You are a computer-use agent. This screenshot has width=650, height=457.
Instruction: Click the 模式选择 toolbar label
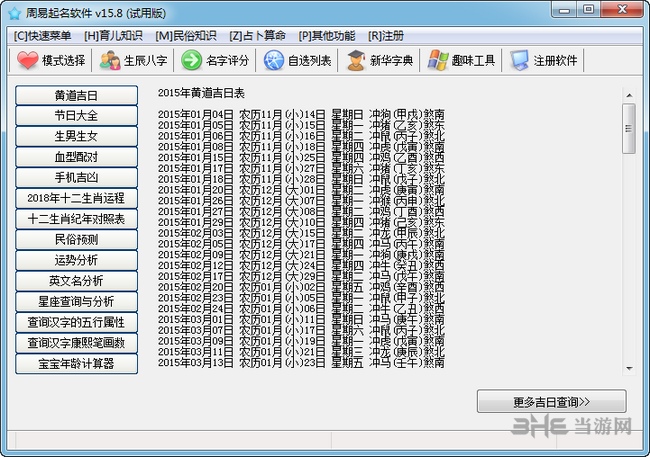(63, 61)
